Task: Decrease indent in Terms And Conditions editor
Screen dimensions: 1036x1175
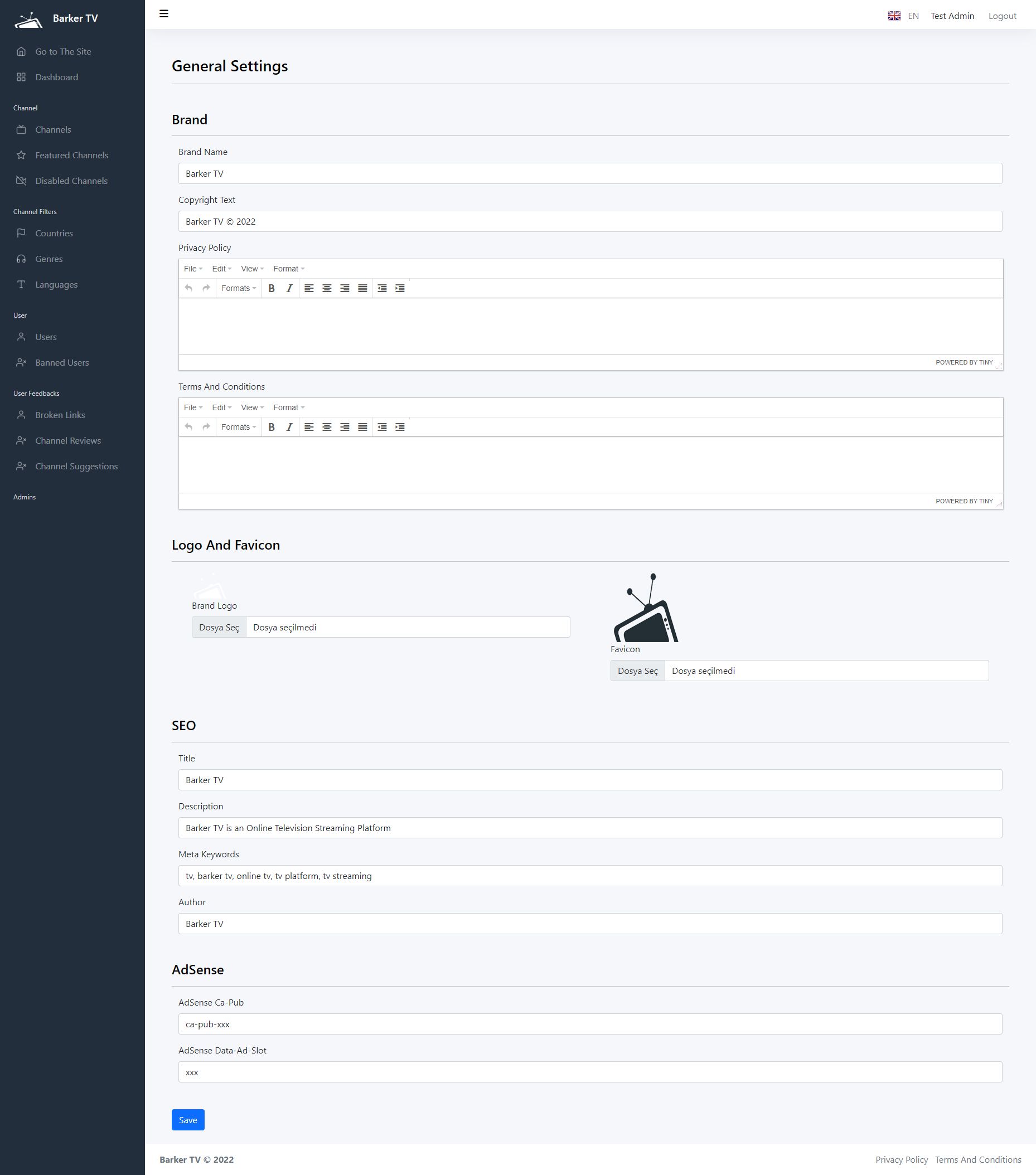Action: pyautogui.click(x=382, y=427)
